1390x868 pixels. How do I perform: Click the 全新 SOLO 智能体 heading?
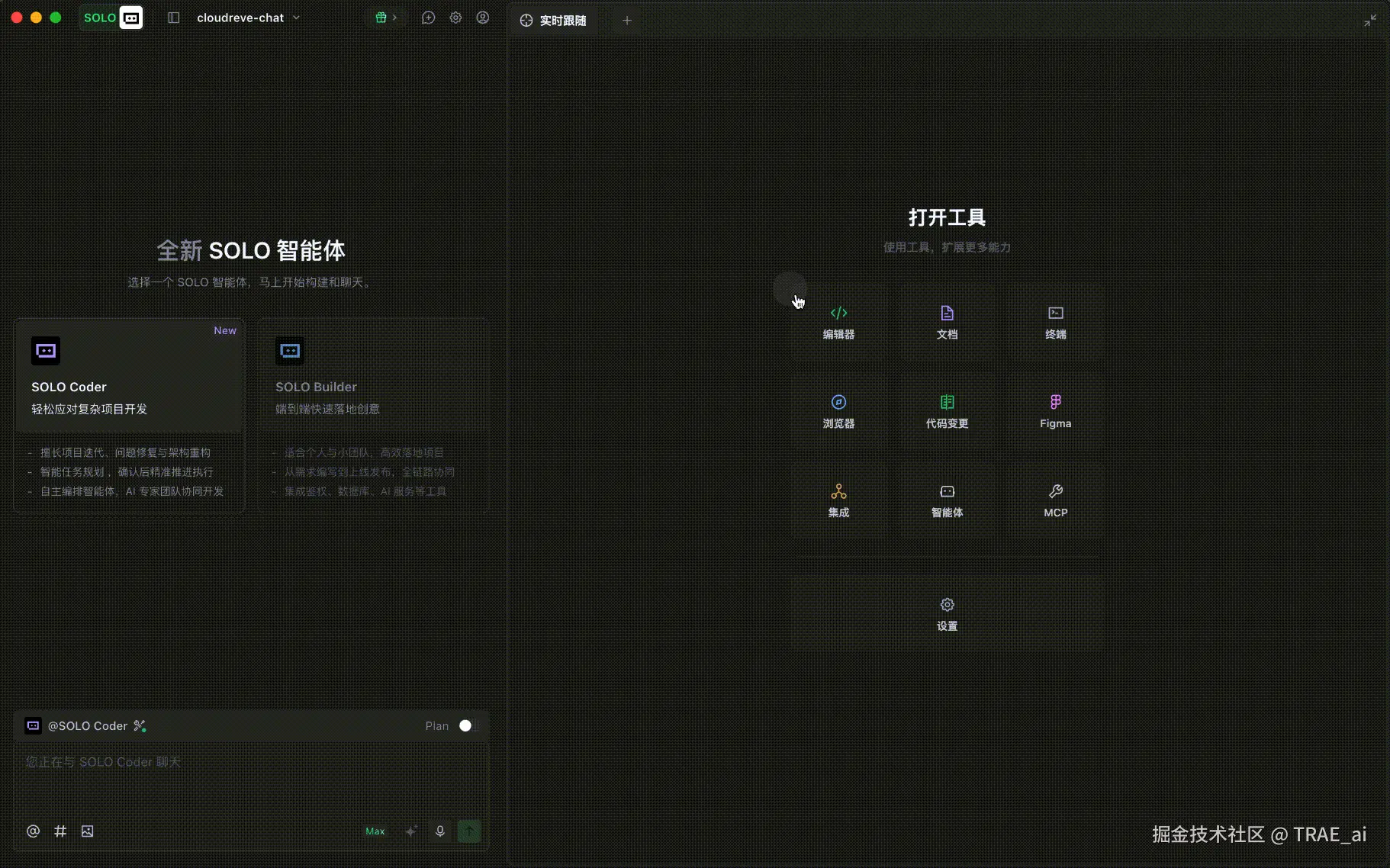(x=251, y=250)
